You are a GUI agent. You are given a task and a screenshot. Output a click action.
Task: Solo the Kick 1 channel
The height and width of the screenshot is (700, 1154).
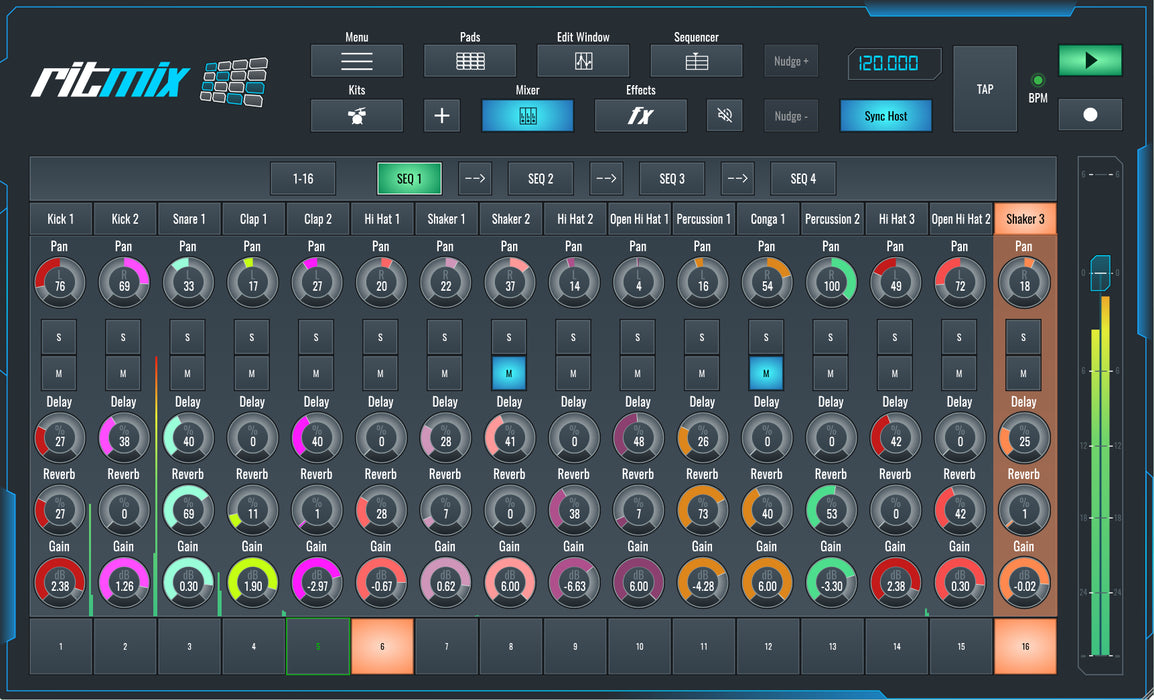59,337
